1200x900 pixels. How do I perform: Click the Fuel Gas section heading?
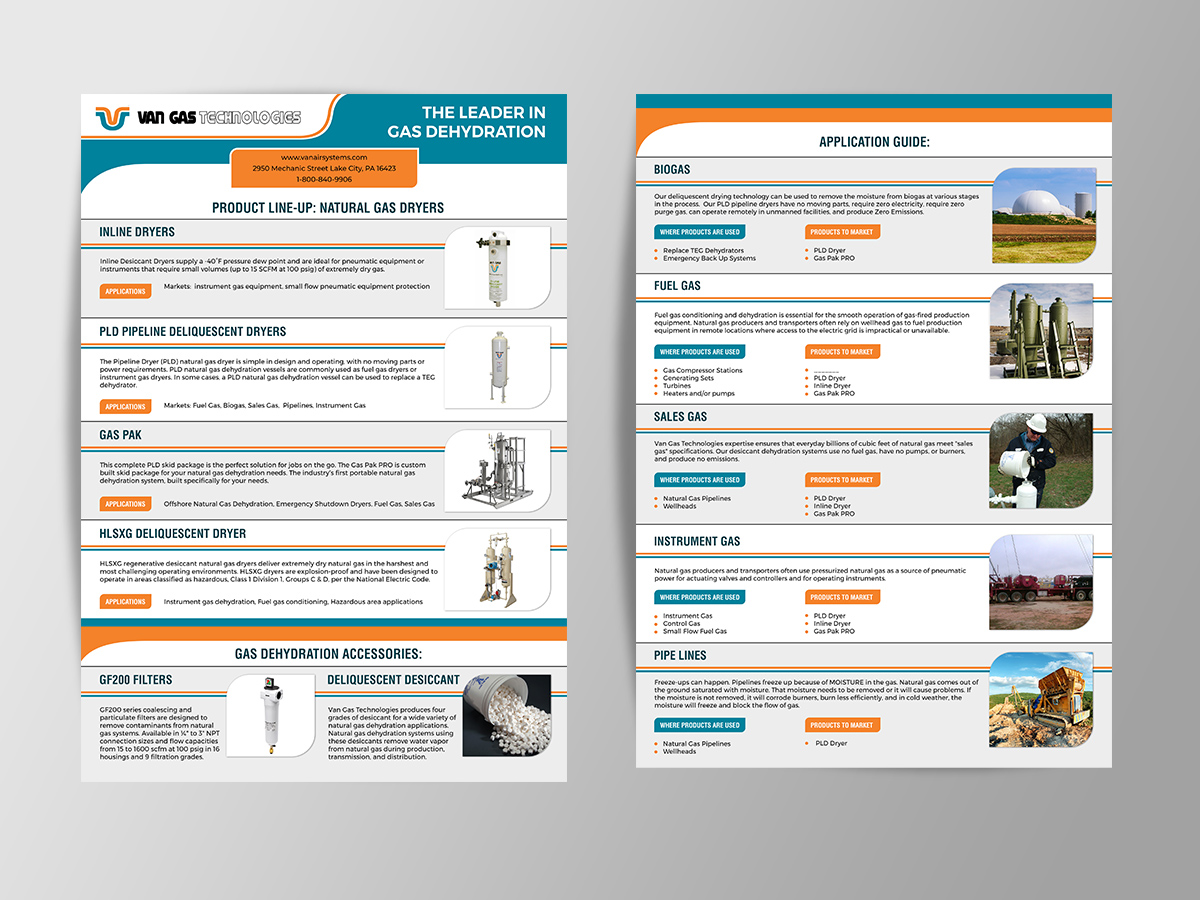pos(677,286)
